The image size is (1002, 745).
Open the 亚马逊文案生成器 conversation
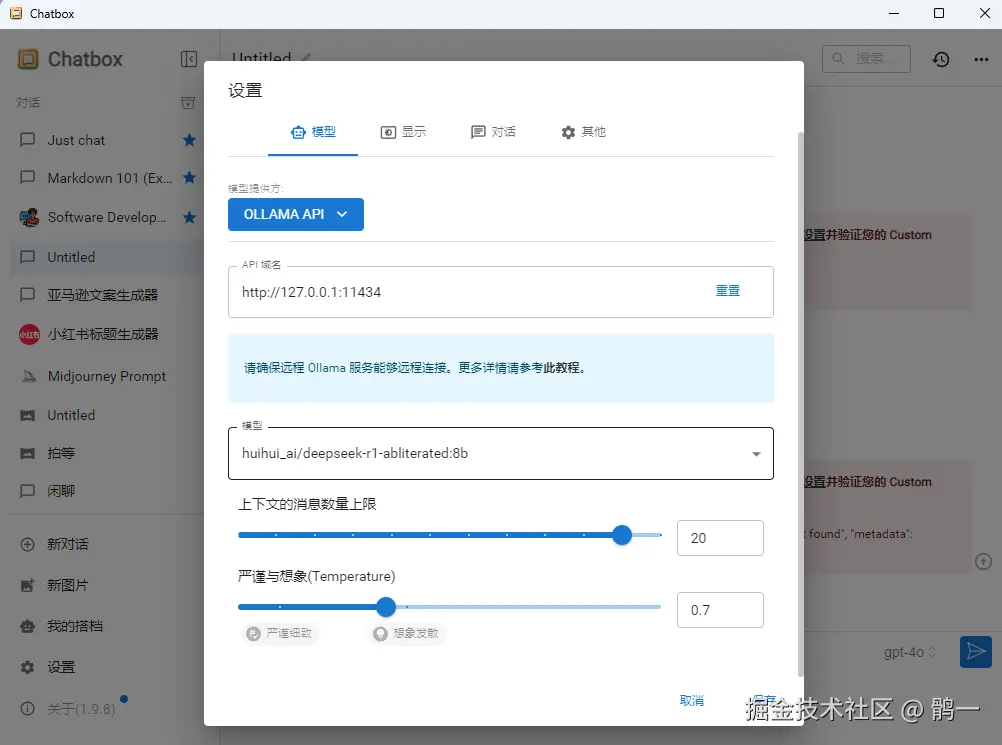click(106, 295)
